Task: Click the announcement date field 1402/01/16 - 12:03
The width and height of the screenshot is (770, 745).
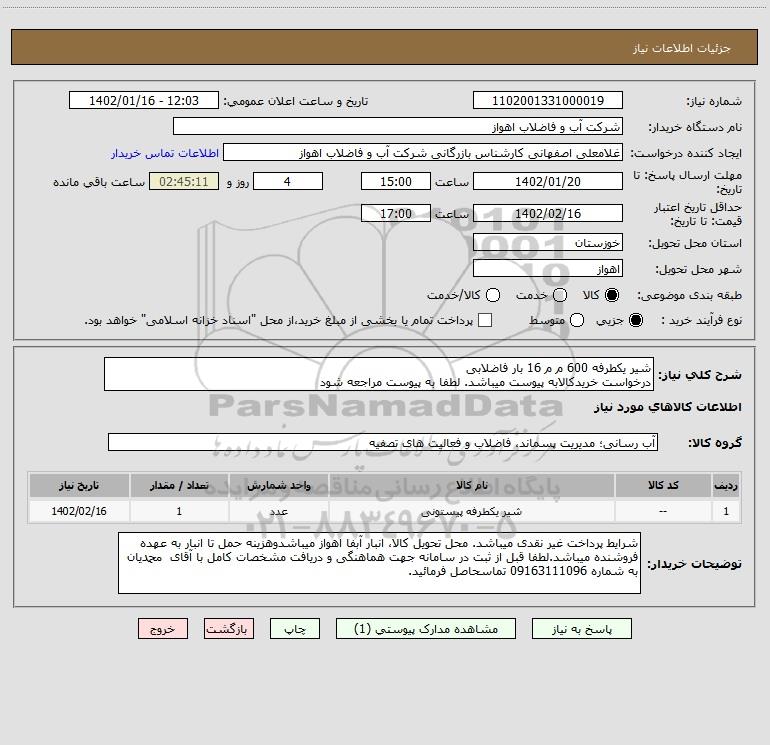Action: 144,101
